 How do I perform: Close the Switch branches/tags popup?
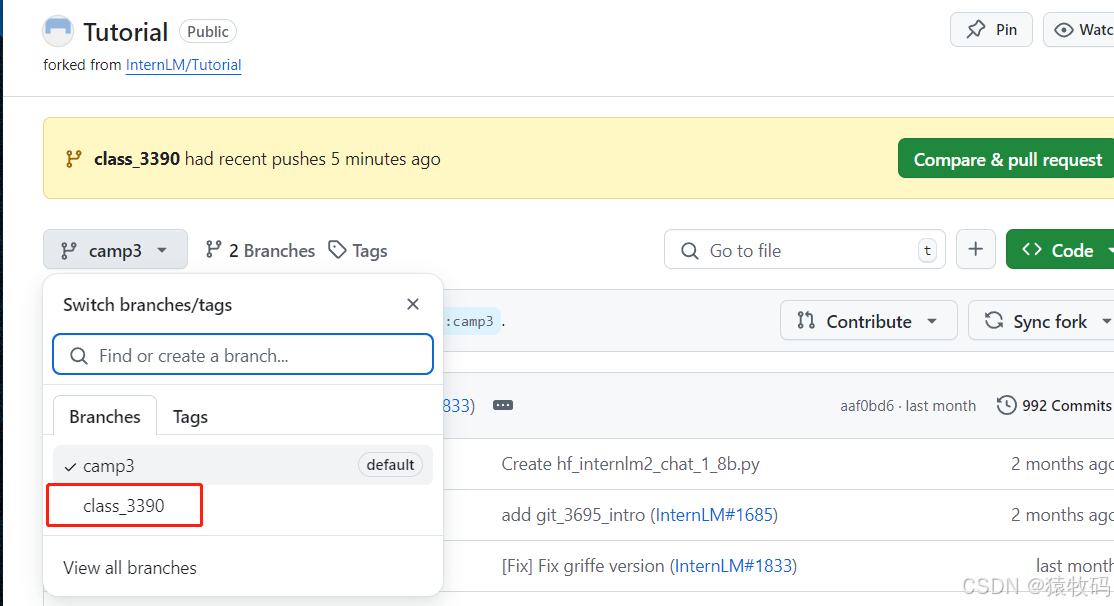[x=413, y=304]
